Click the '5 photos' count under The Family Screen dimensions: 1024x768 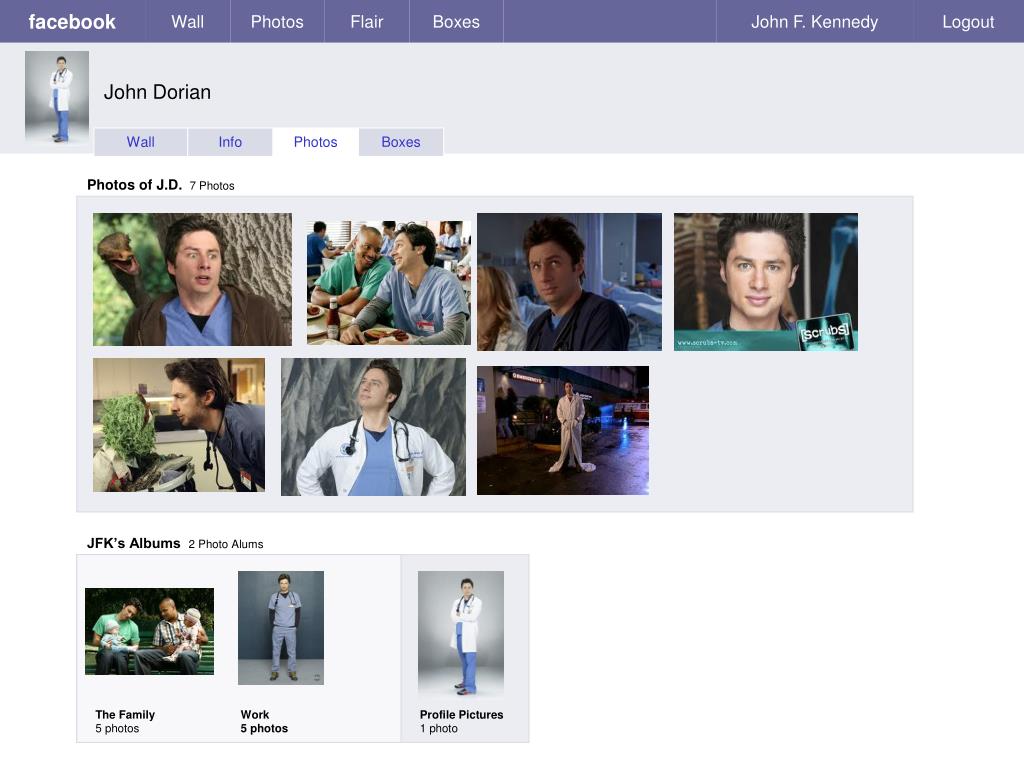(118, 728)
